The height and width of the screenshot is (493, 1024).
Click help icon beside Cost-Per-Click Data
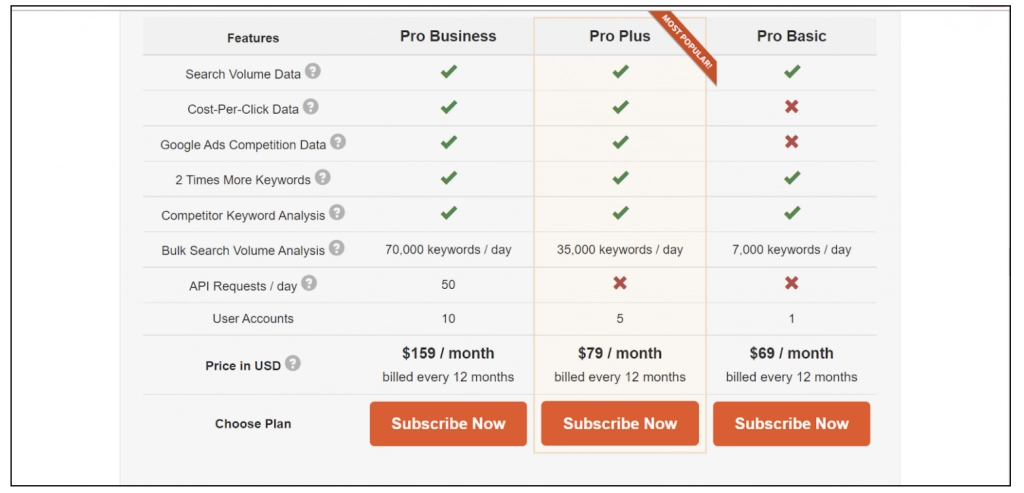click(311, 107)
